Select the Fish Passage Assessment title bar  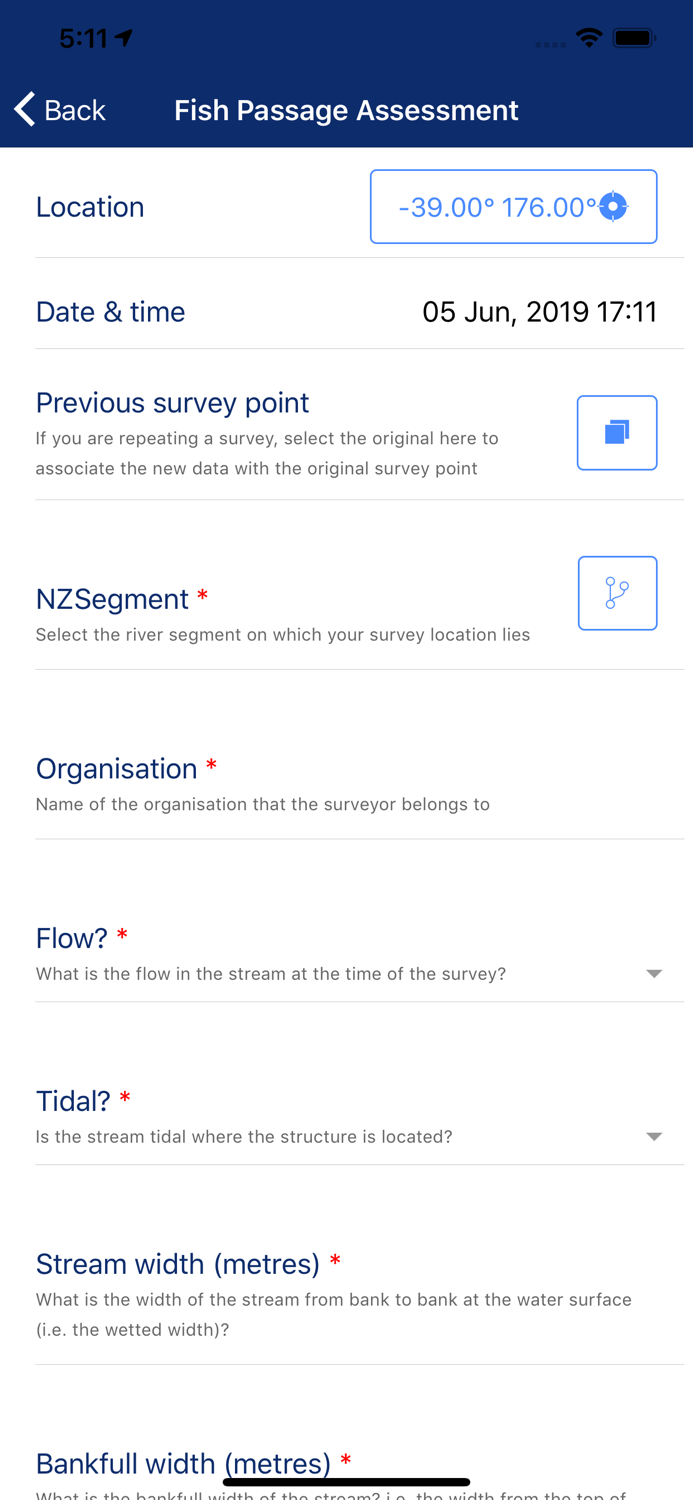(x=346, y=110)
